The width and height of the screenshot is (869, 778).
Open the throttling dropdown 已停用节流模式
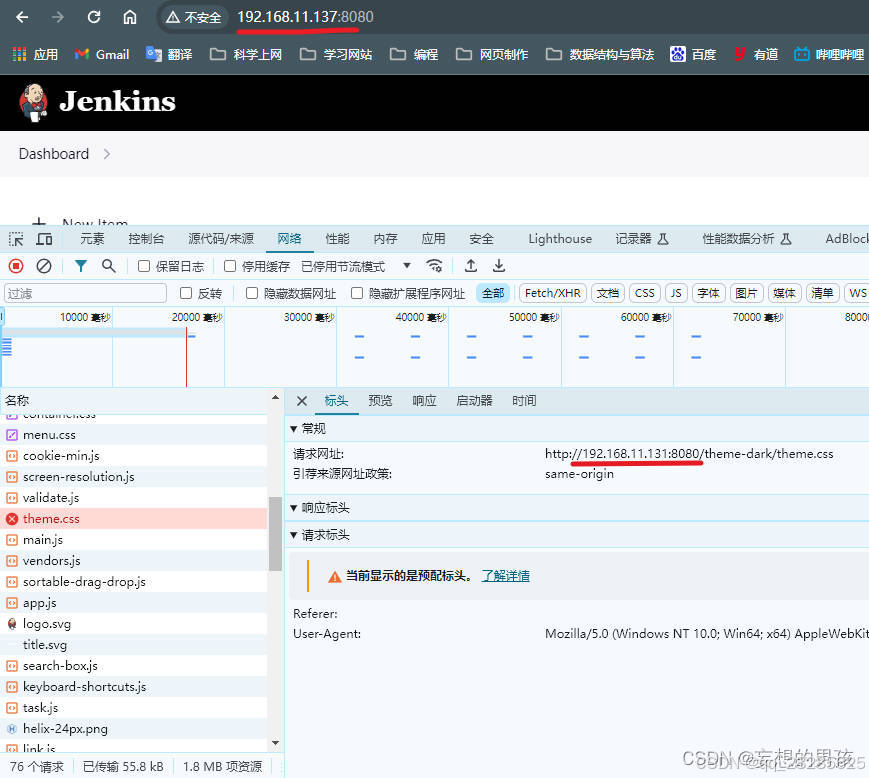[x=356, y=267]
